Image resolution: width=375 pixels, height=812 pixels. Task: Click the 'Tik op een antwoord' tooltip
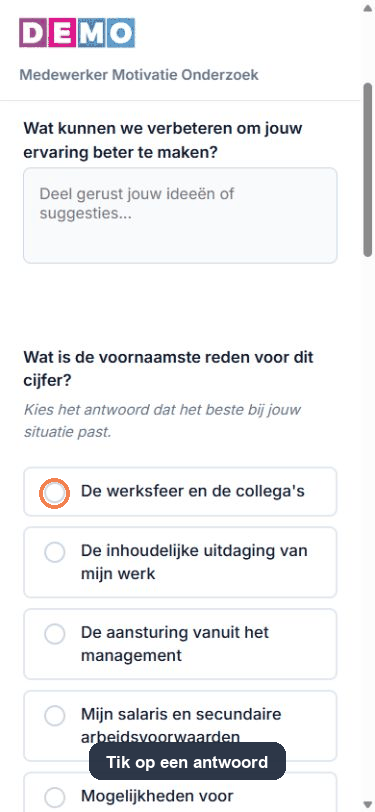187,761
